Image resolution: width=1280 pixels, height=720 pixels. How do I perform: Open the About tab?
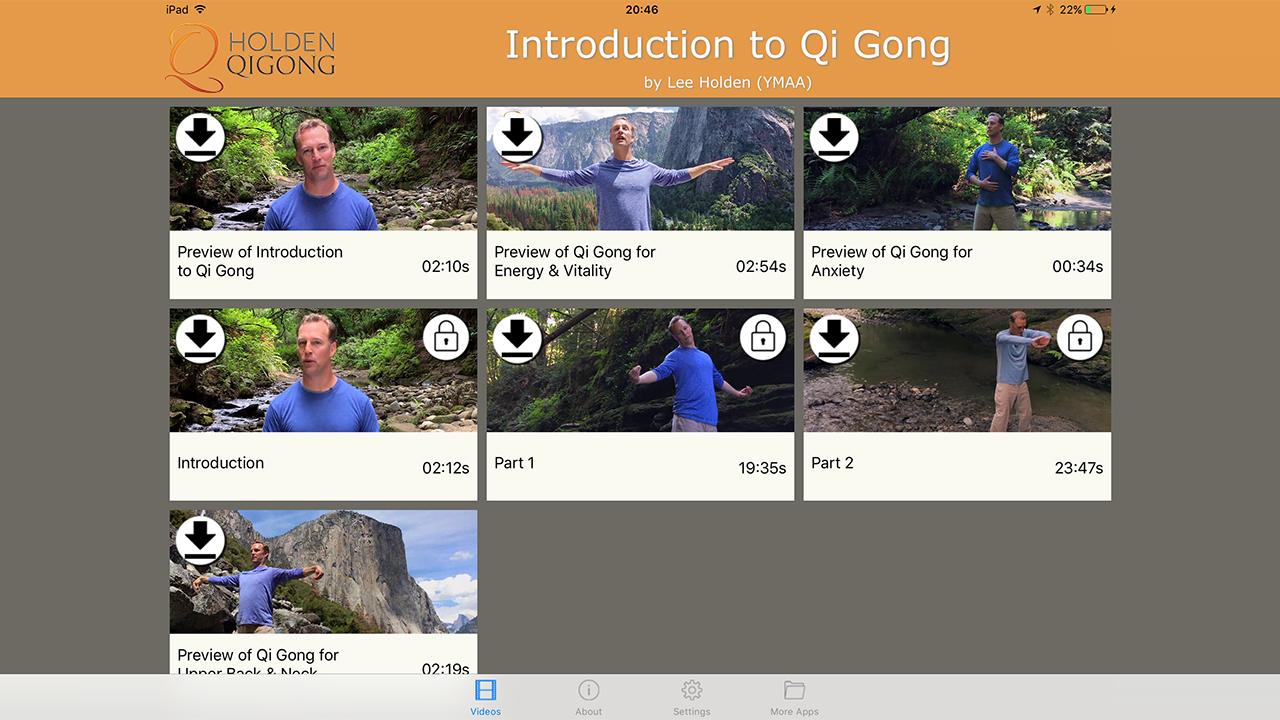[589, 697]
